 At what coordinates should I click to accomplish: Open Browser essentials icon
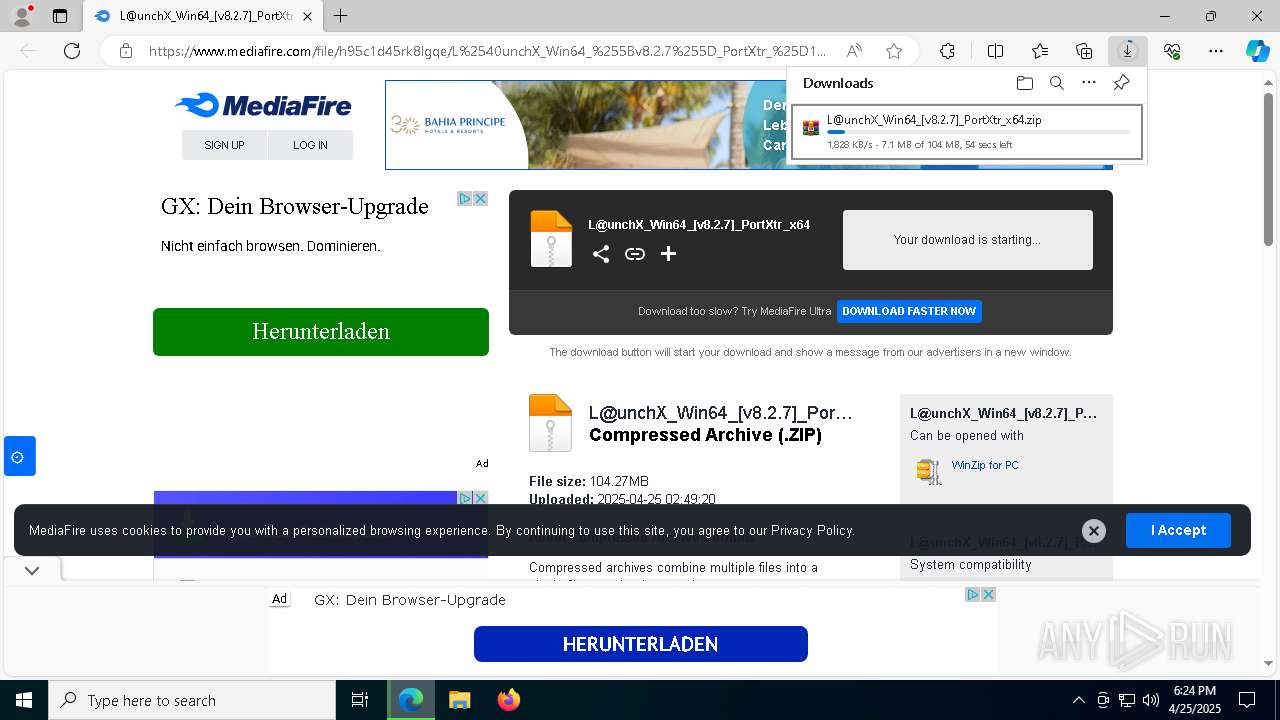pos(1172,51)
